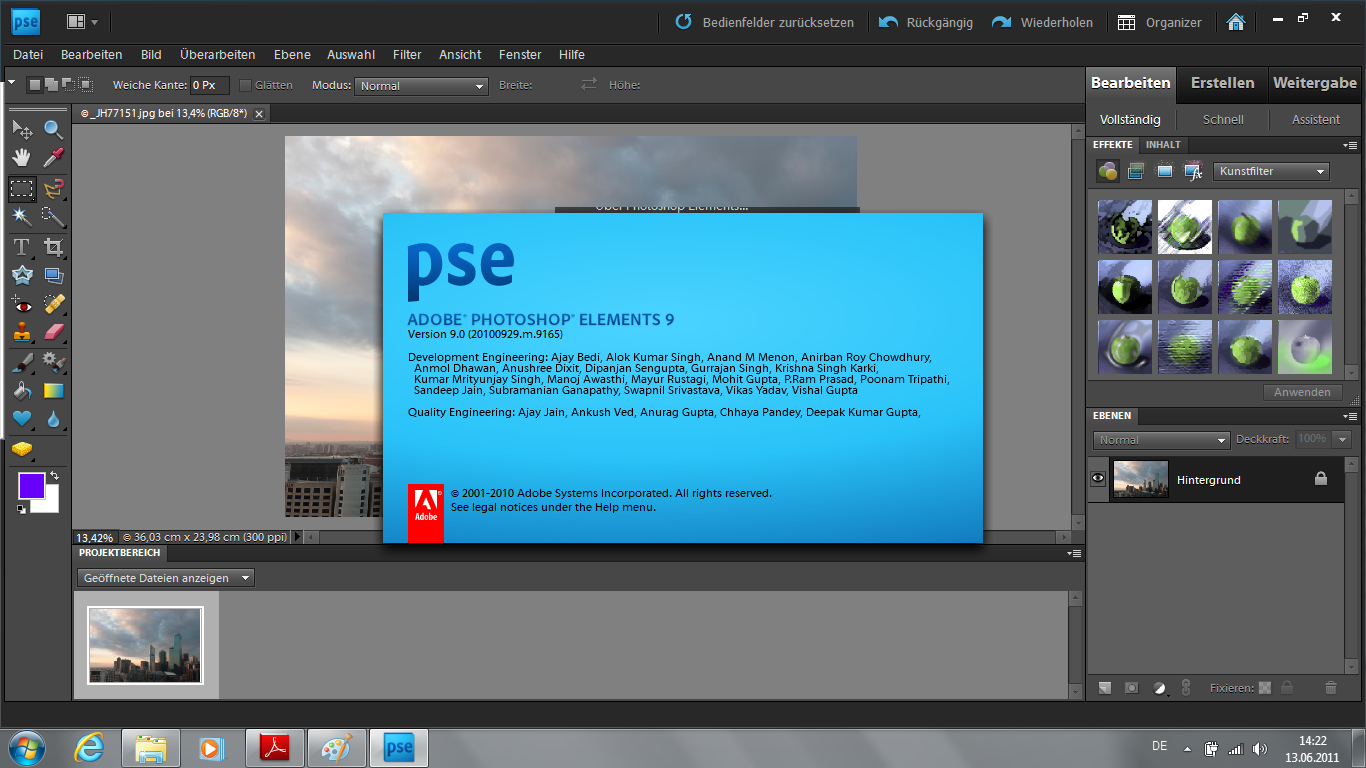Open the Datei menu
The height and width of the screenshot is (768, 1366).
click(x=28, y=55)
